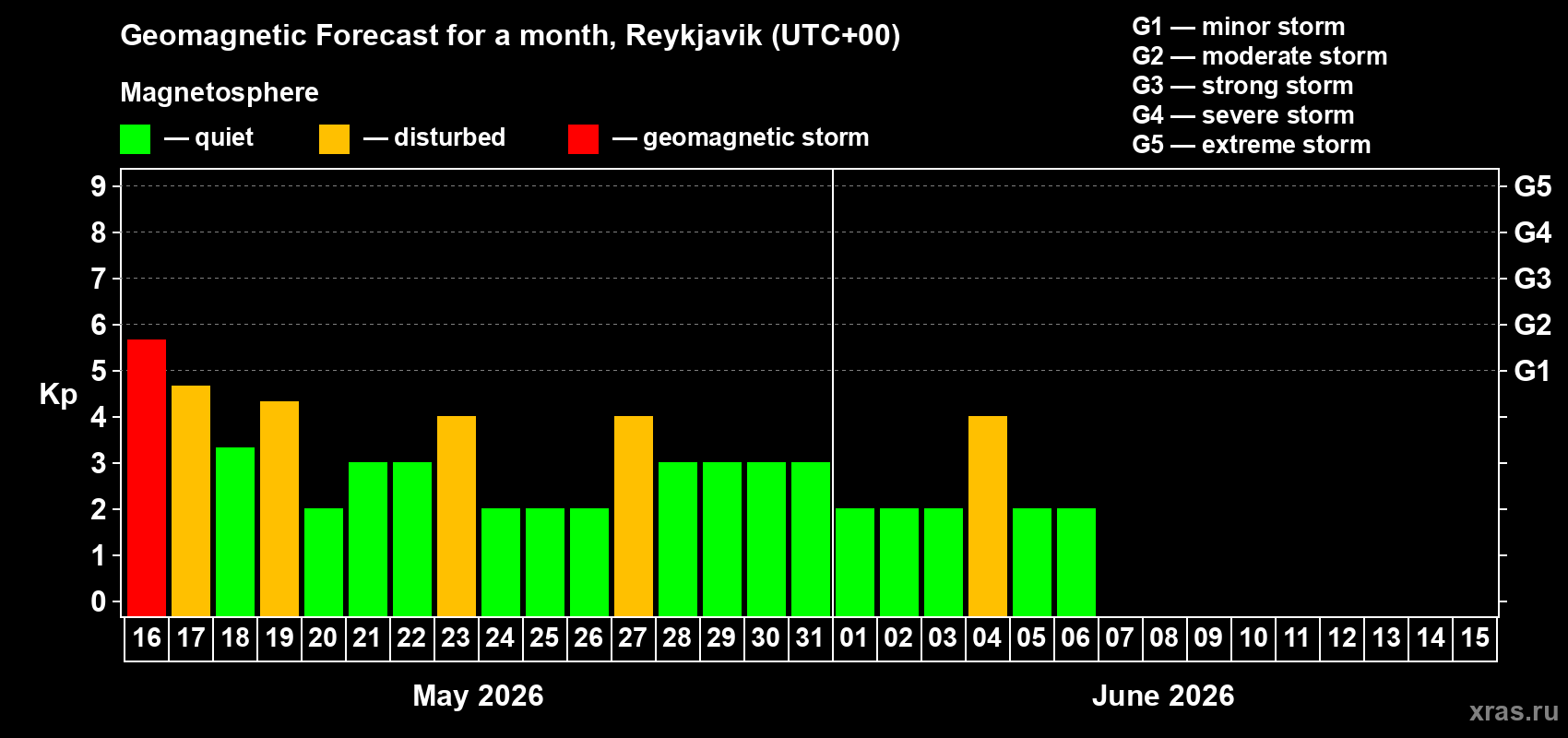Click the date label 20

tap(323, 637)
